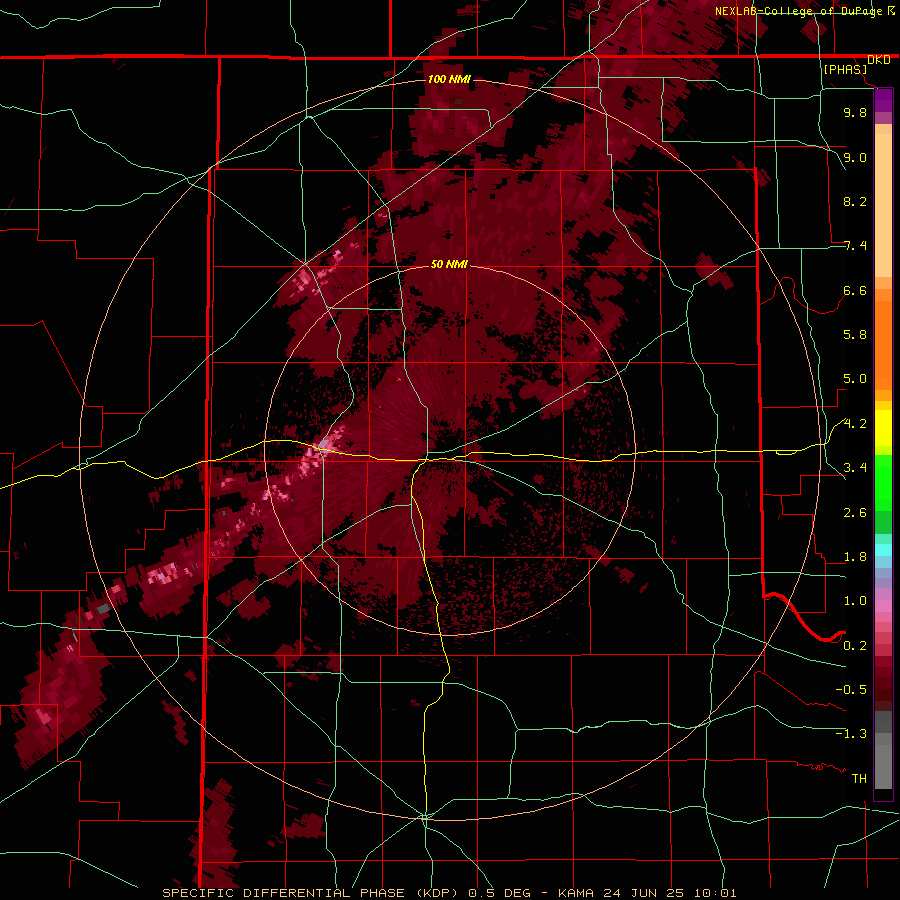The width and height of the screenshot is (900, 900).
Task: Click the 0.2 value on color scale
Action: coord(855,646)
